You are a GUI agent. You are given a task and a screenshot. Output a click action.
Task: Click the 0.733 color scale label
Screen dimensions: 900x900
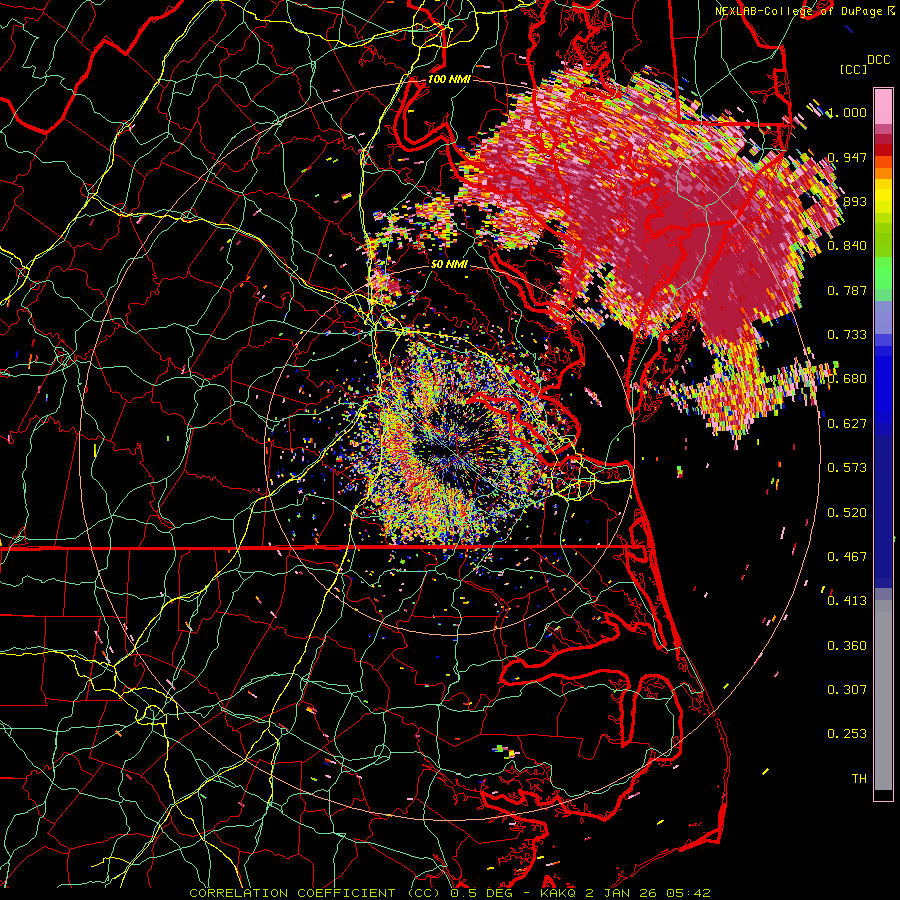click(847, 335)
